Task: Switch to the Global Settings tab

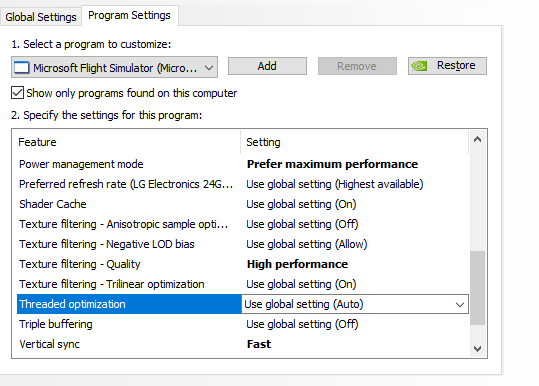Action: coord(41,17)
